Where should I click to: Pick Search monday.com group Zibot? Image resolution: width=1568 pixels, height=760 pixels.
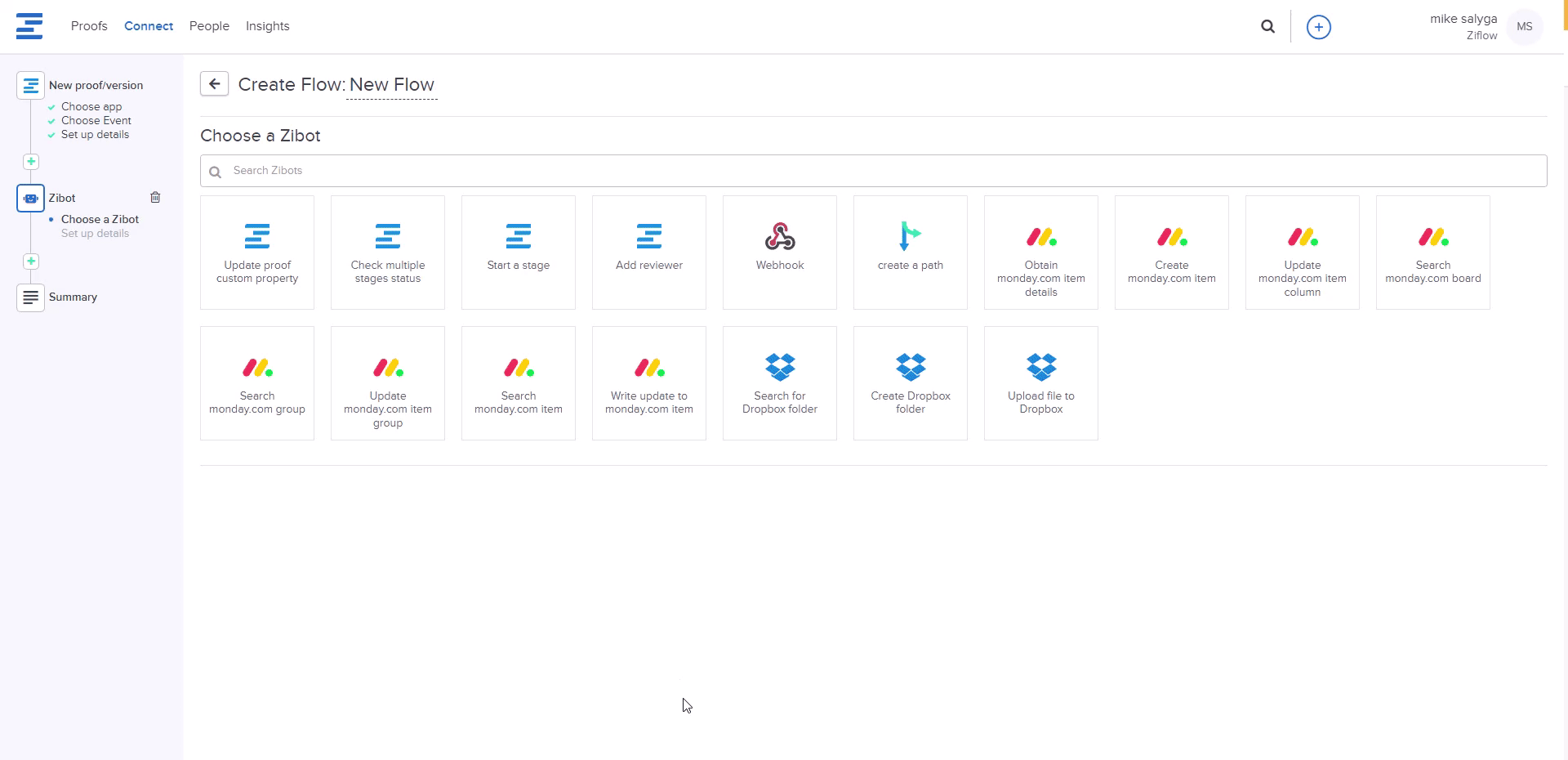(x=257, y=383)
